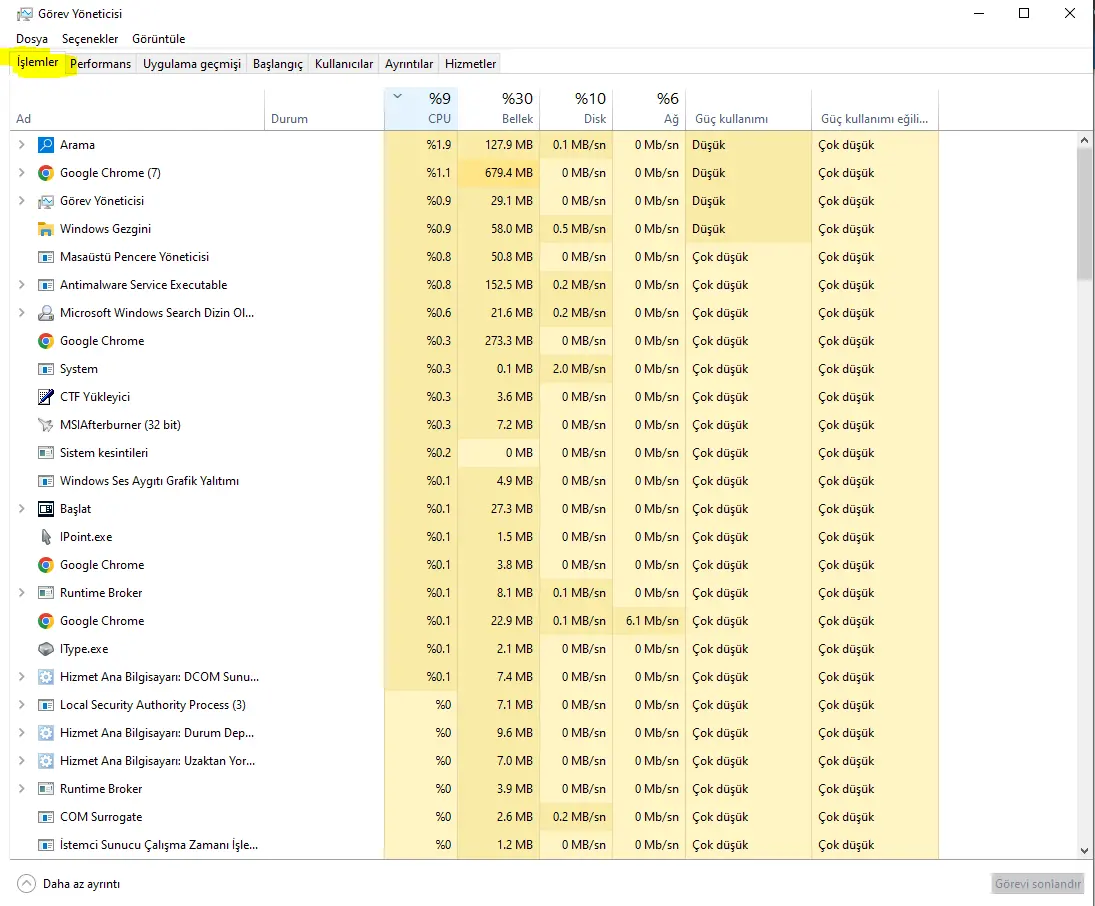1095x906 pixels.
Task: Sort by the Ağ column header
Action: 649,109
